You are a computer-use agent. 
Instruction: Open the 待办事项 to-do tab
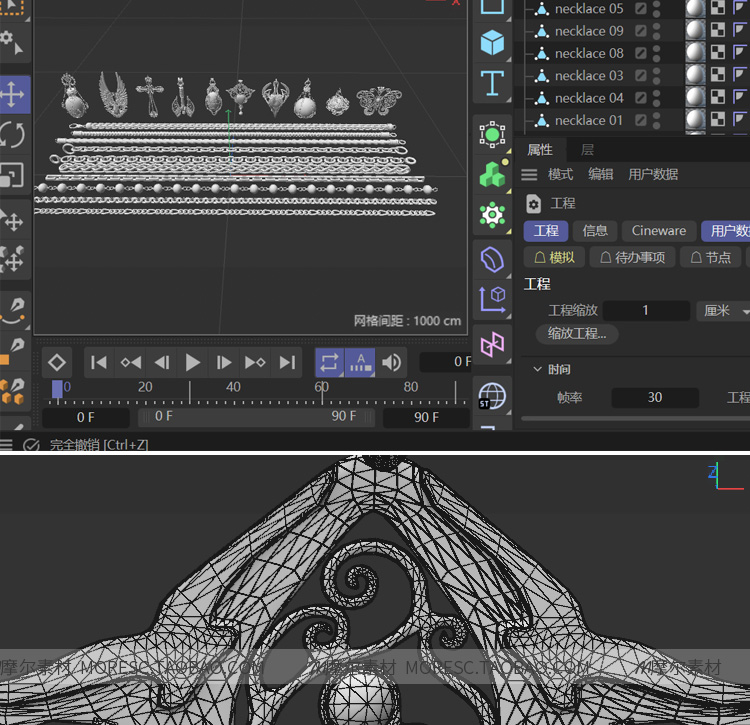pyautogui.click(x=632, y=257)
